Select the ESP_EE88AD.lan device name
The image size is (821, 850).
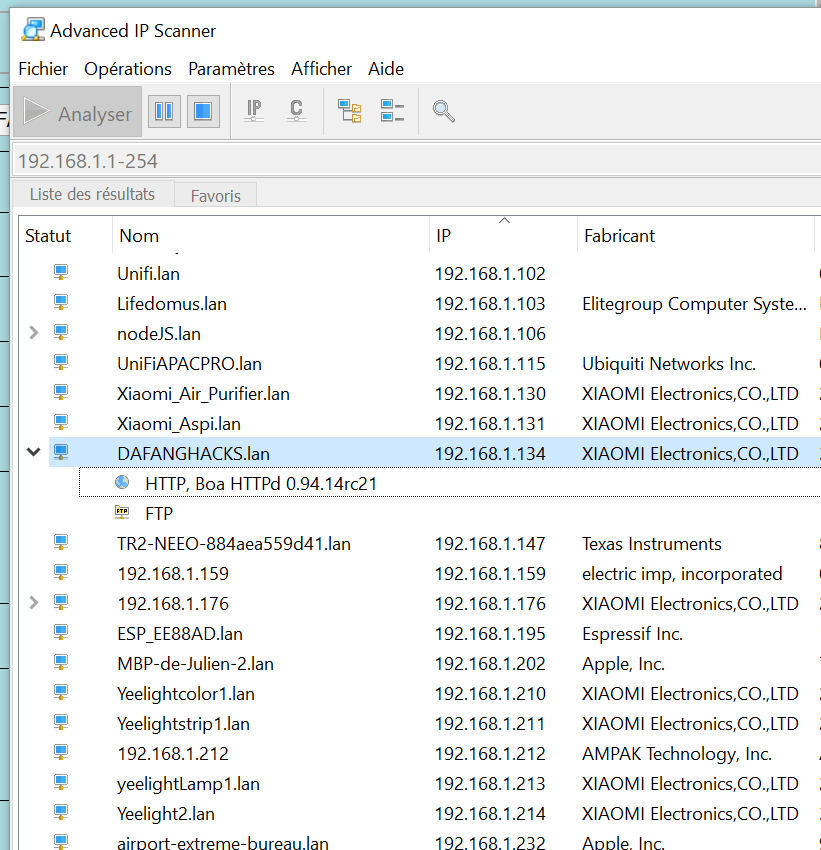pos(180,633)
